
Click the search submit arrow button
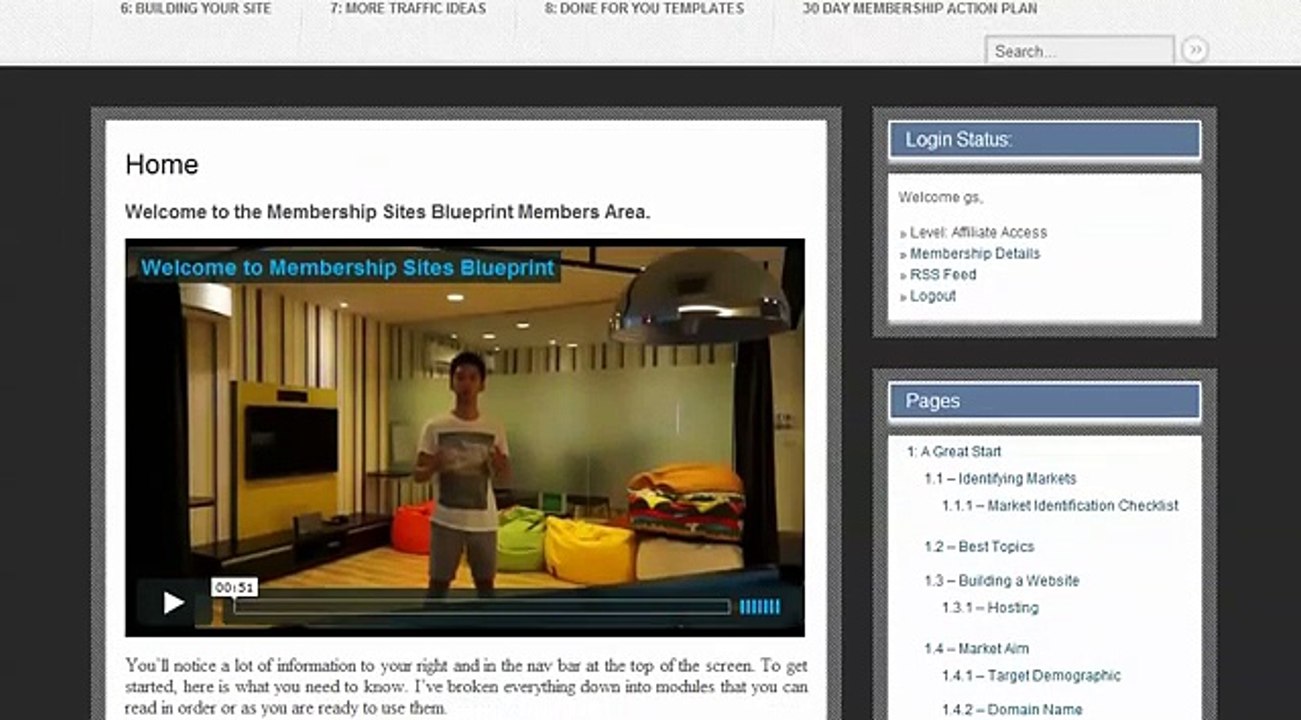point(1194,50)
